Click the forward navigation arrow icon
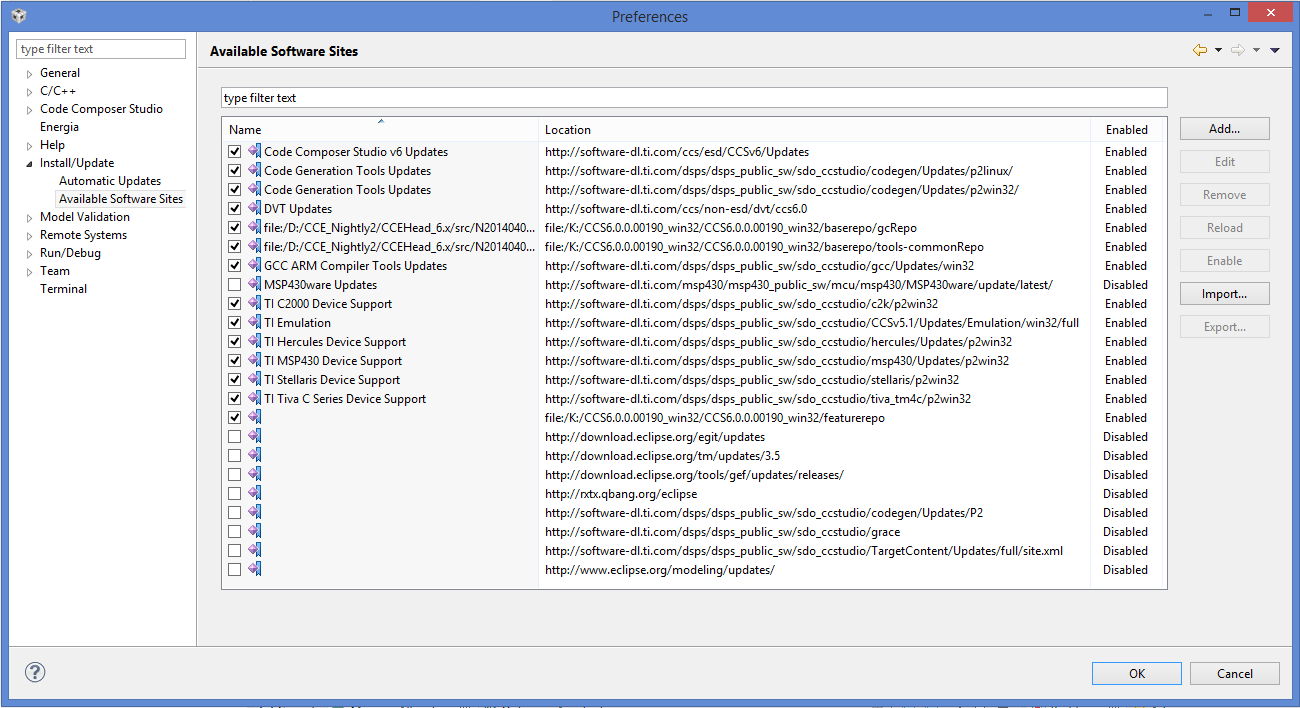1300x708 pixels. coord(1238,50)
